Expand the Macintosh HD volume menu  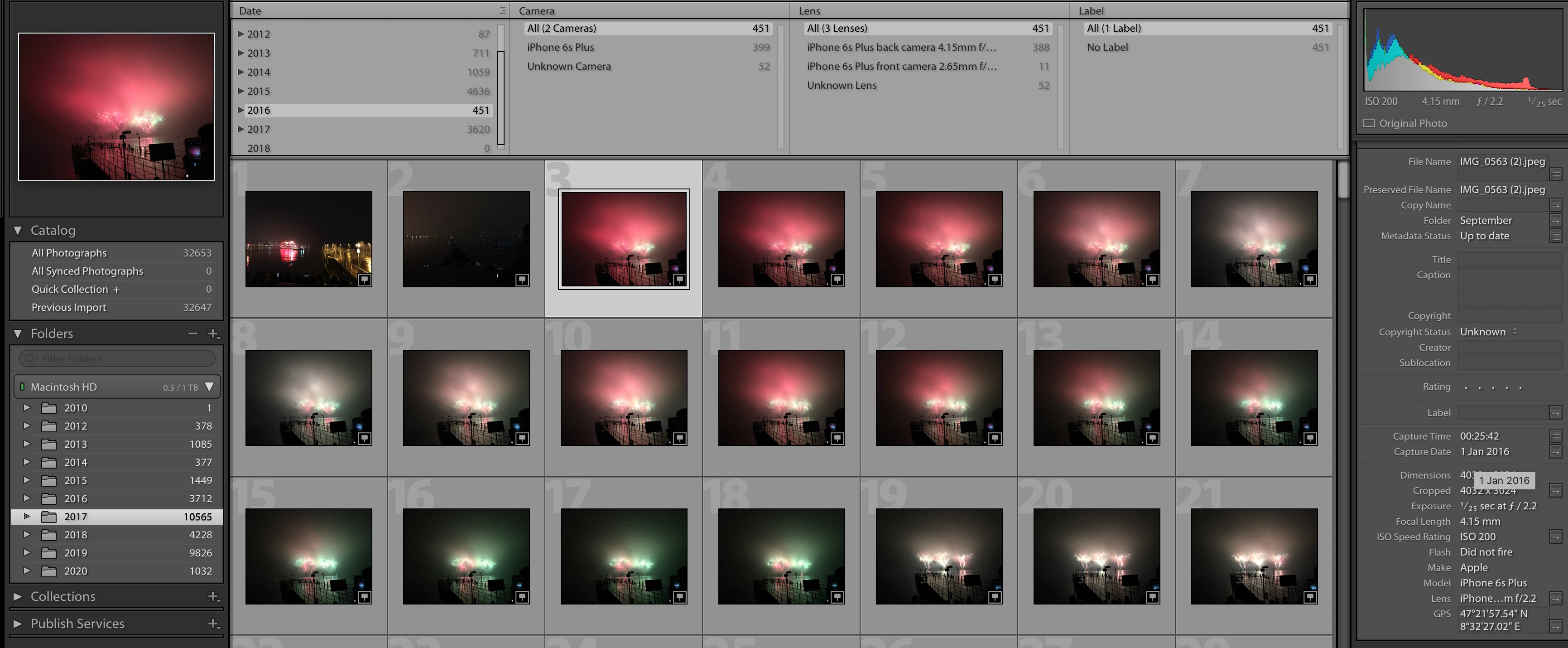pyautogui.click(x=209, y=387)
